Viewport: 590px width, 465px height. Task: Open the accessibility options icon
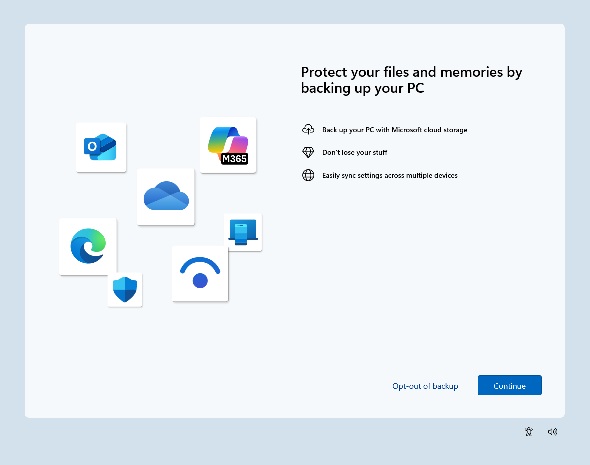529,432
